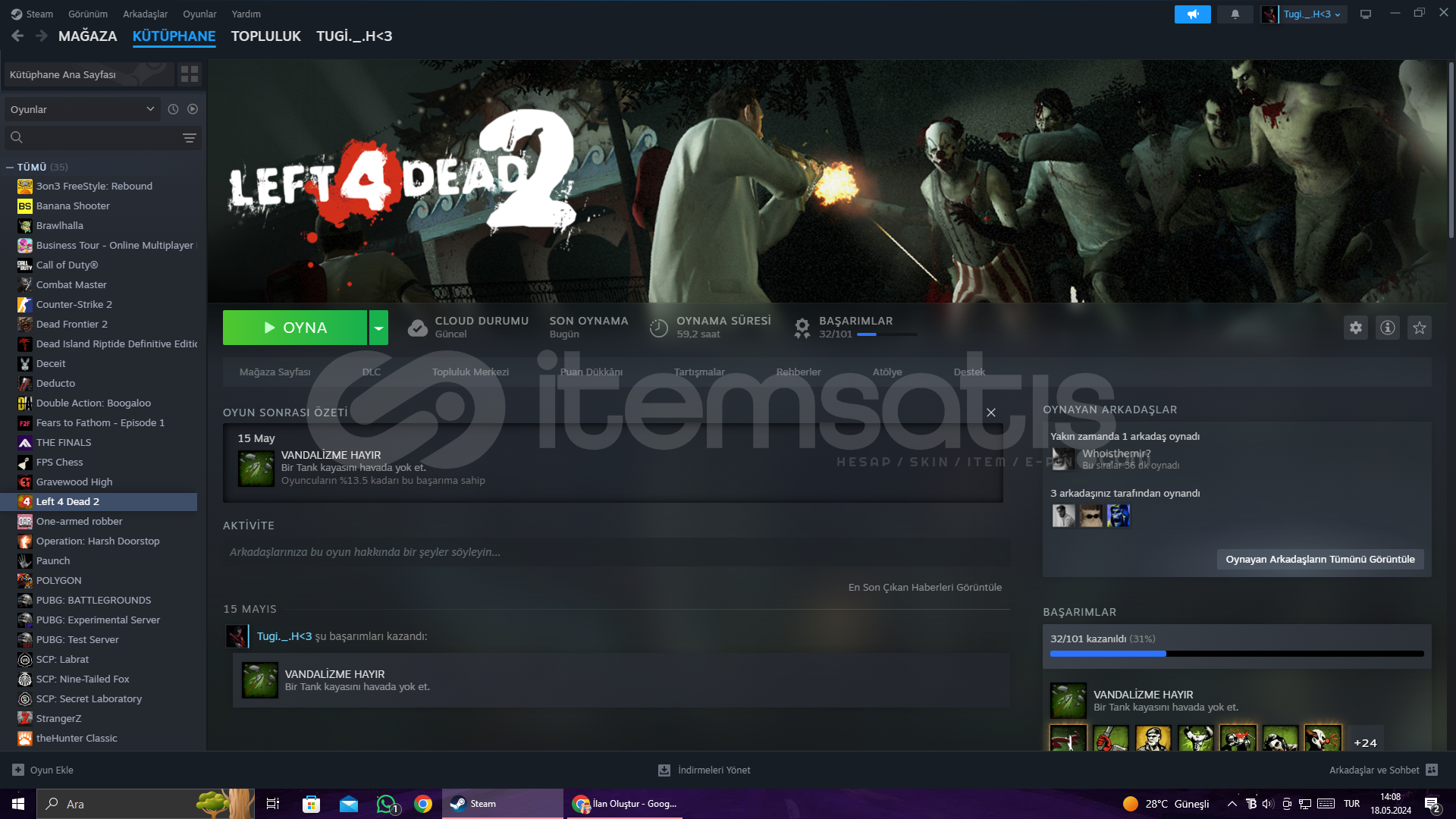This screenshot has width=1456, height=819.
Task: Click the Windows taskbar search box
Action: [x=146, y=804]
